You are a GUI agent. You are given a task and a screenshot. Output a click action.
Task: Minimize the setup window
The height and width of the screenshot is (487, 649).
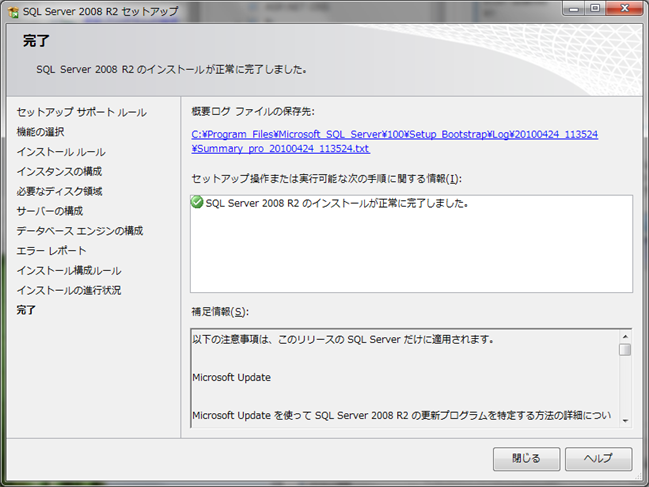click(574, 8)
